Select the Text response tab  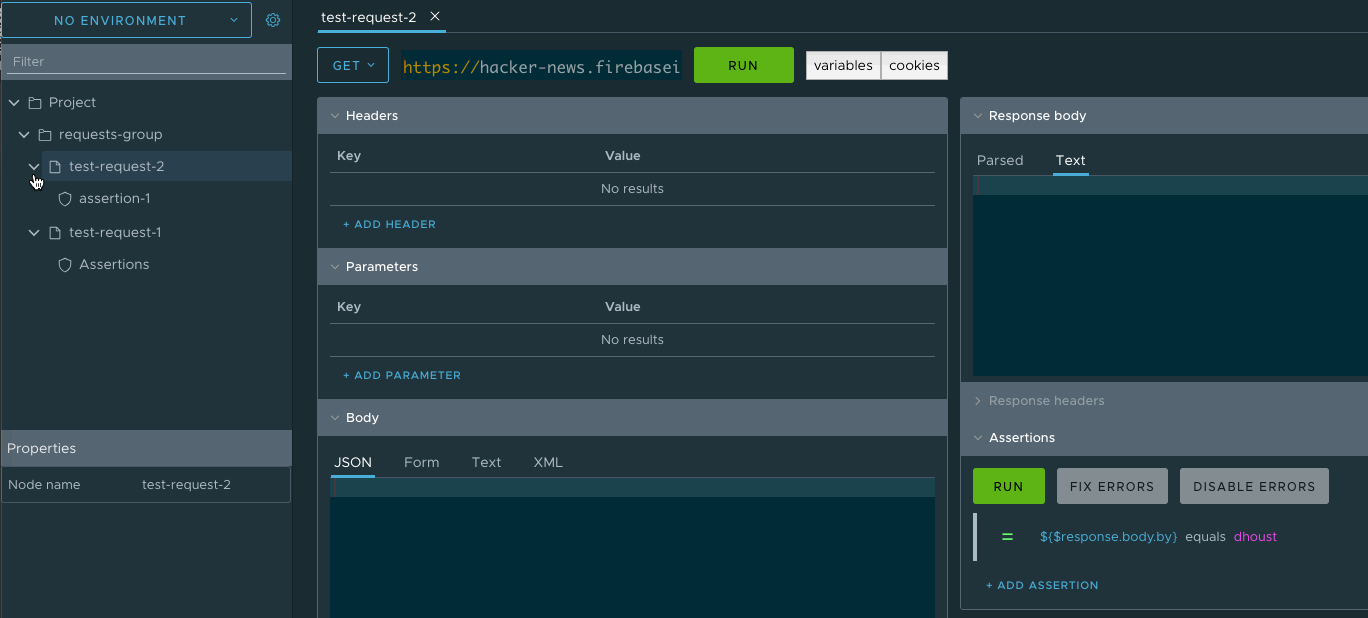[1070, 160]
